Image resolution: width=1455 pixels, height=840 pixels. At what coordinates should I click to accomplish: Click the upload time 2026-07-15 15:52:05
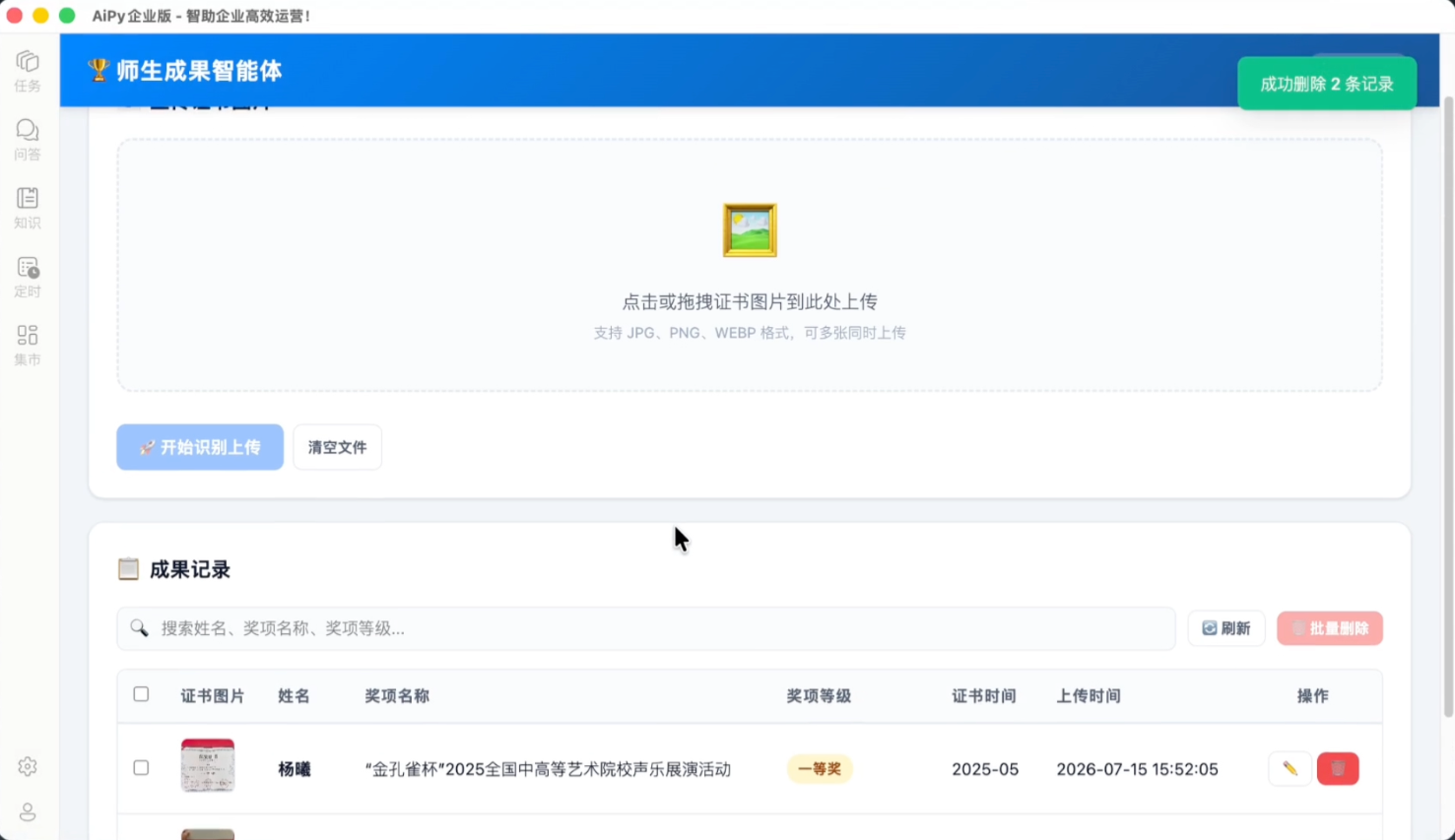pos(1138,769)
